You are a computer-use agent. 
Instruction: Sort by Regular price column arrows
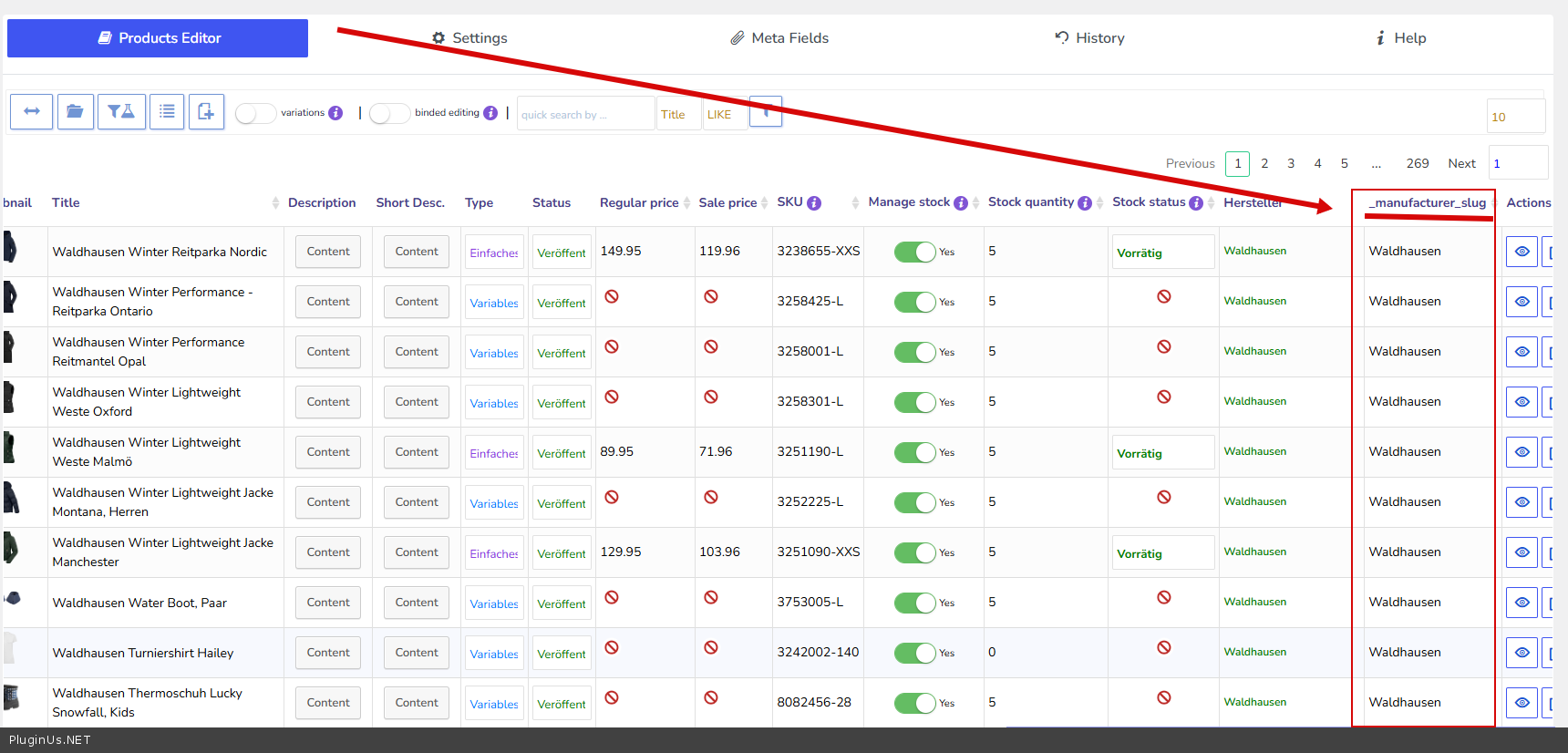(687, 203)
